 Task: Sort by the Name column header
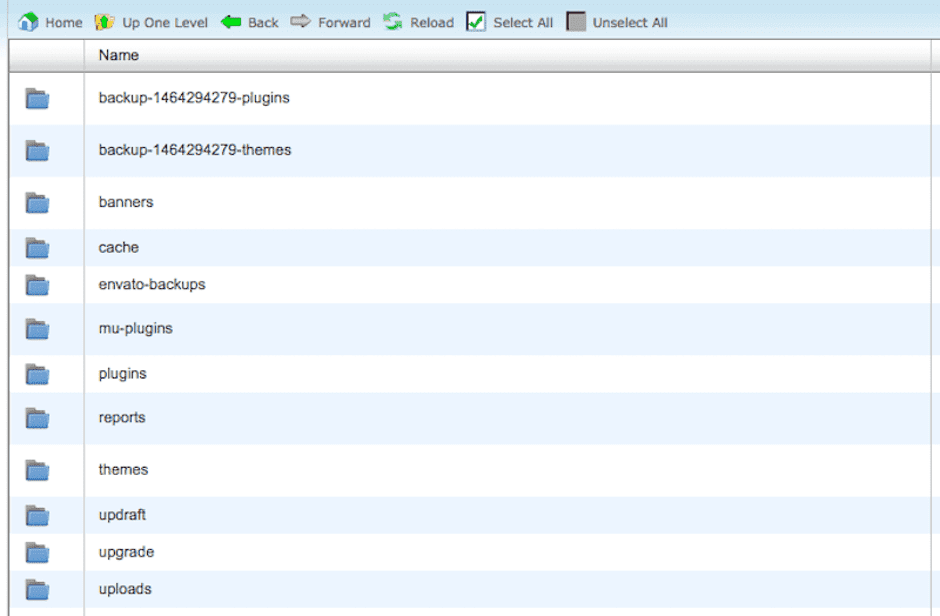119,55
